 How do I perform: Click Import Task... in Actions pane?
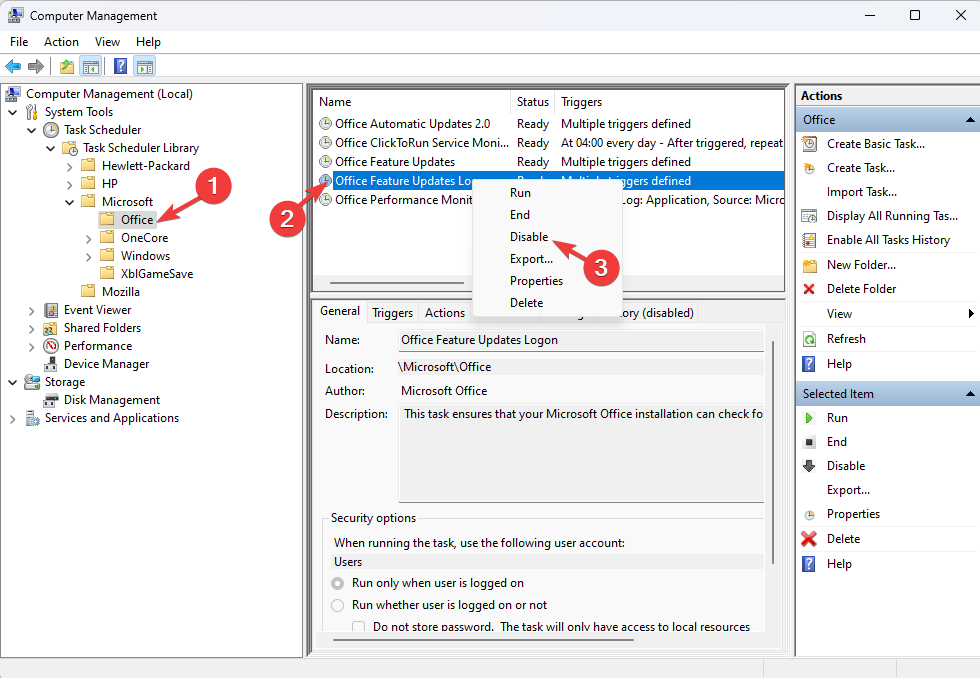pos(861,192)
